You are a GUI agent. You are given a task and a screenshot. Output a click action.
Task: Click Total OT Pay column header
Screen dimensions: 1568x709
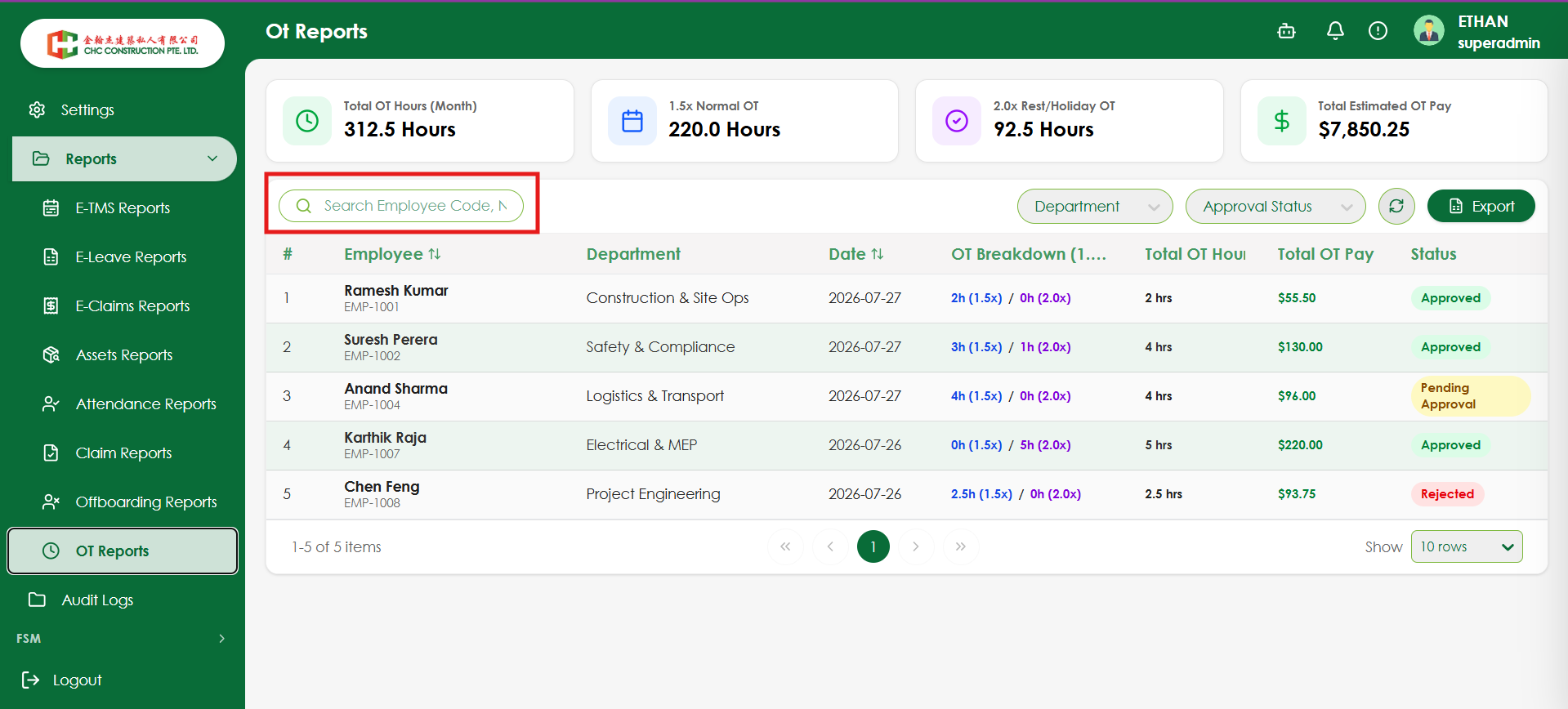click(x=1325, y=254)
